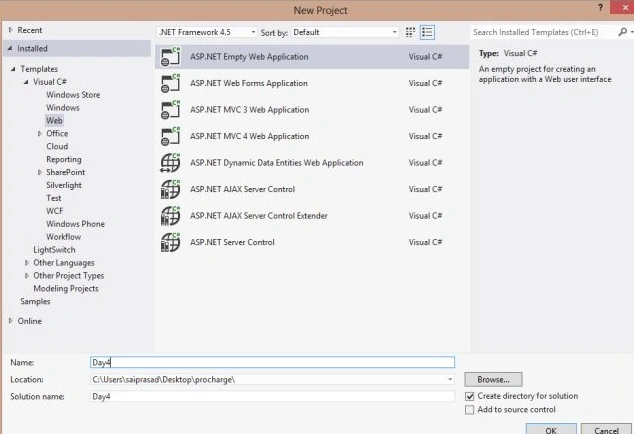
Task: Select ASP.NET MVC 3 Web Application text
Action: [x=249, y=110]
